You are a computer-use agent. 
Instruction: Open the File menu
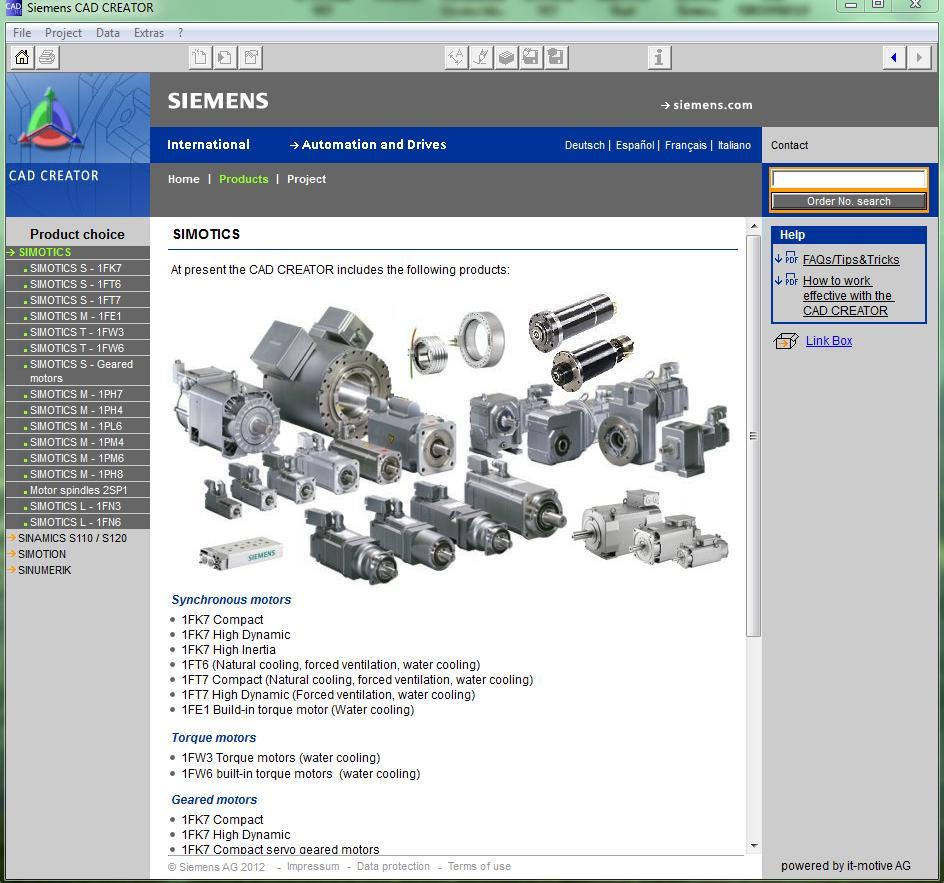pos(22,33)
